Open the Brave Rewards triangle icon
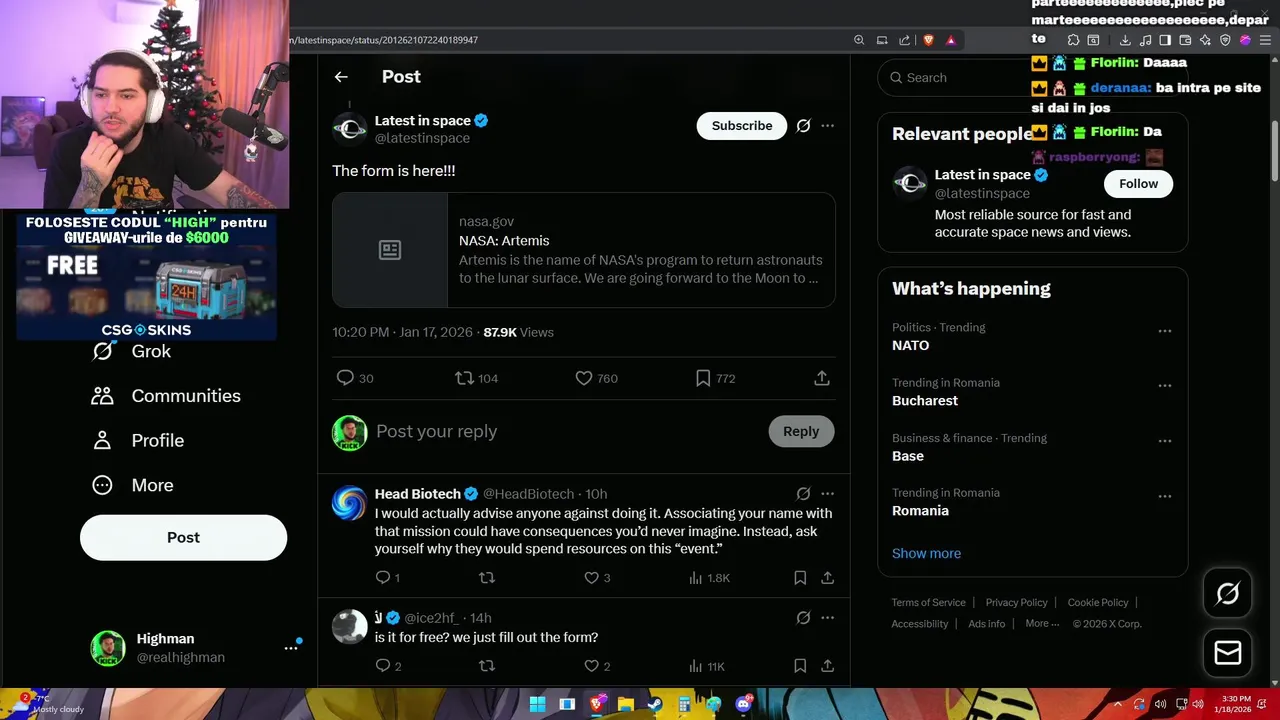Image resolution: width=1280 pixels, height=720 pixels. [x=951, y=40]
